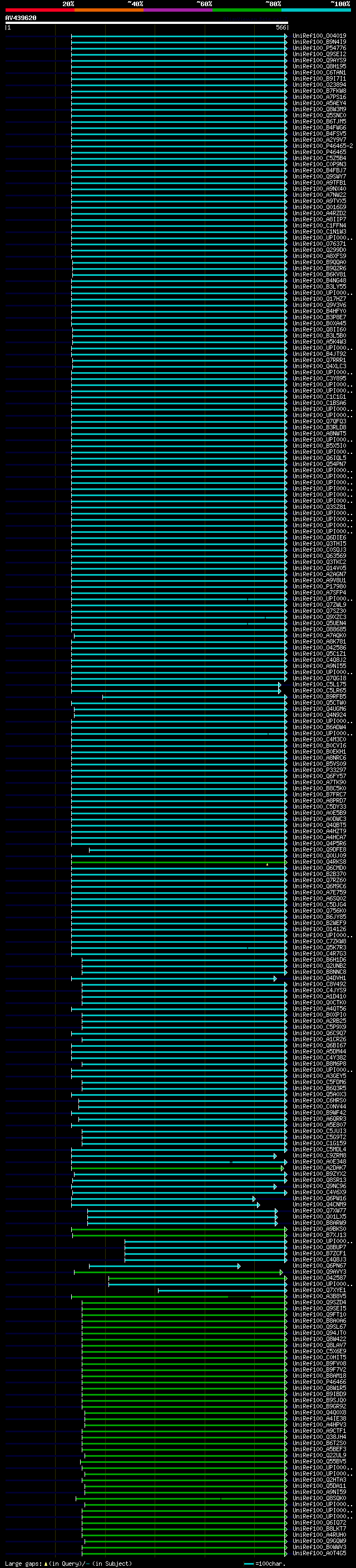Viewport: 356px width, 1568px height.
Task: Click alignment bar beside UniRef100_O04019
Action: pos(180,37)
